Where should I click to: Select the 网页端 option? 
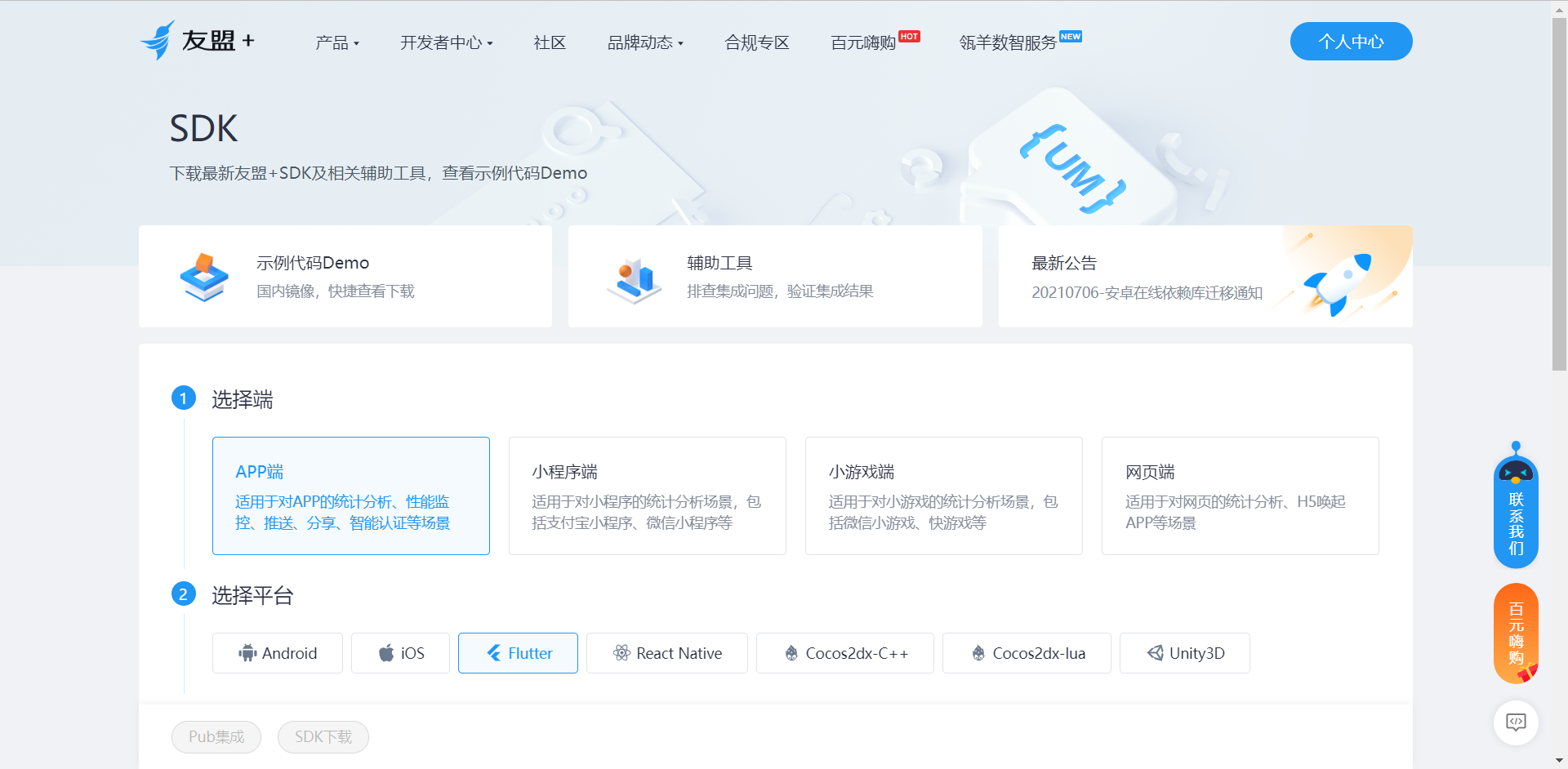[1240, 495]
